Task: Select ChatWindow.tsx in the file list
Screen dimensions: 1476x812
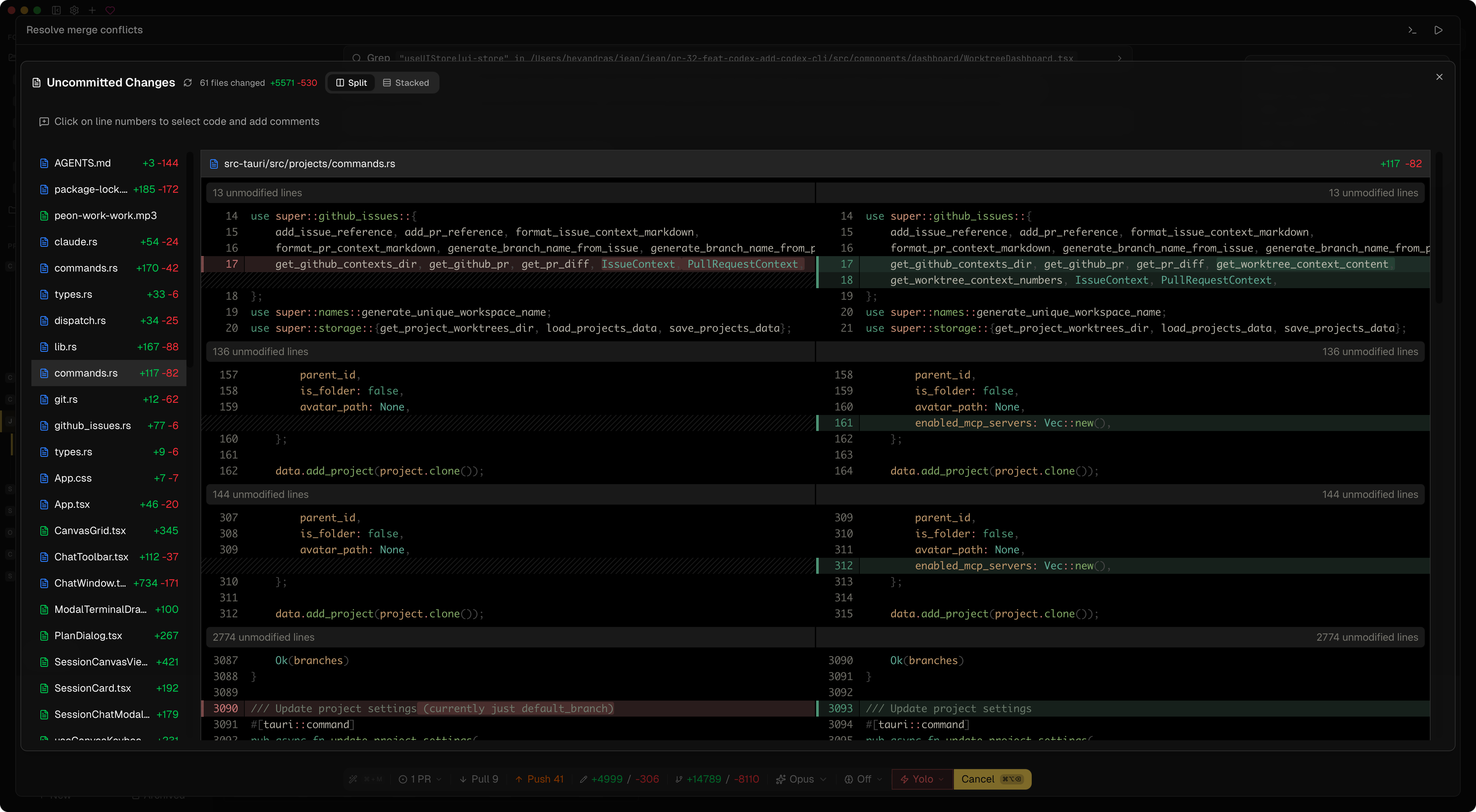Action: 90,583
